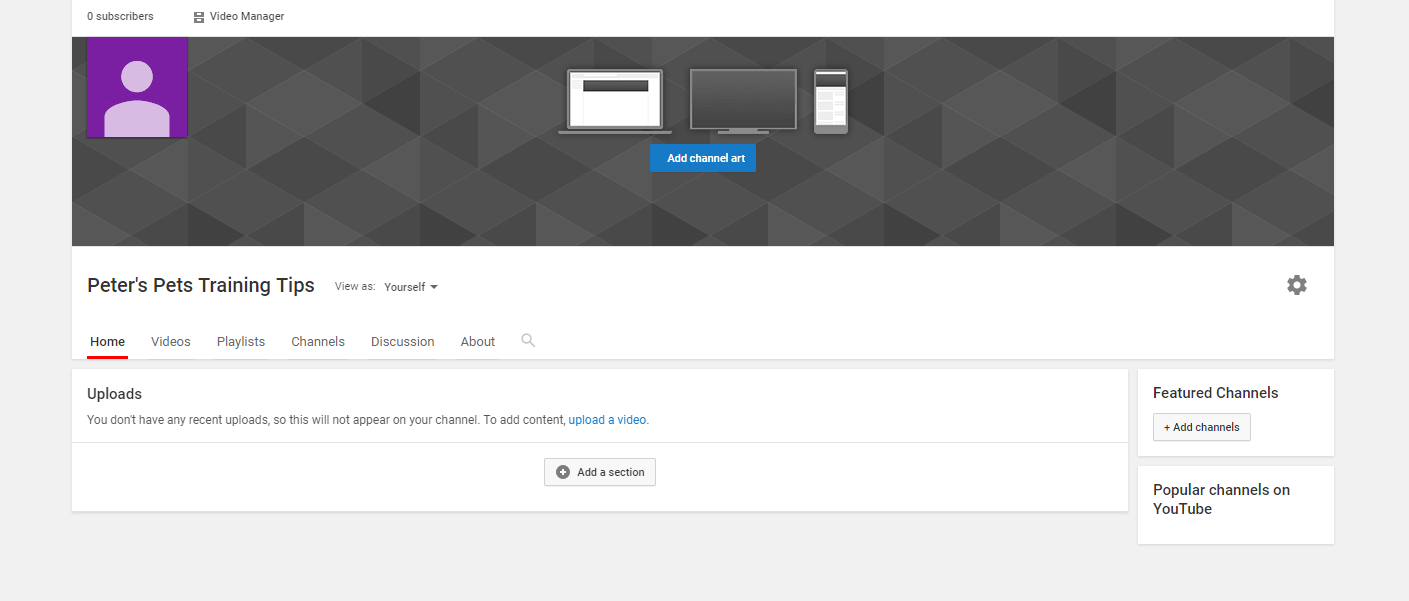Select the Home tab

coord(107,342)
